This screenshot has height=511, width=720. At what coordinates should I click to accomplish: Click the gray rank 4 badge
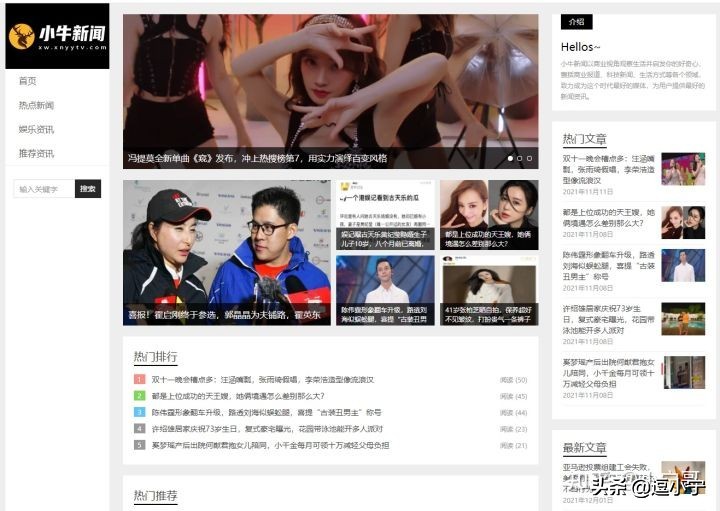coord(140,428)
